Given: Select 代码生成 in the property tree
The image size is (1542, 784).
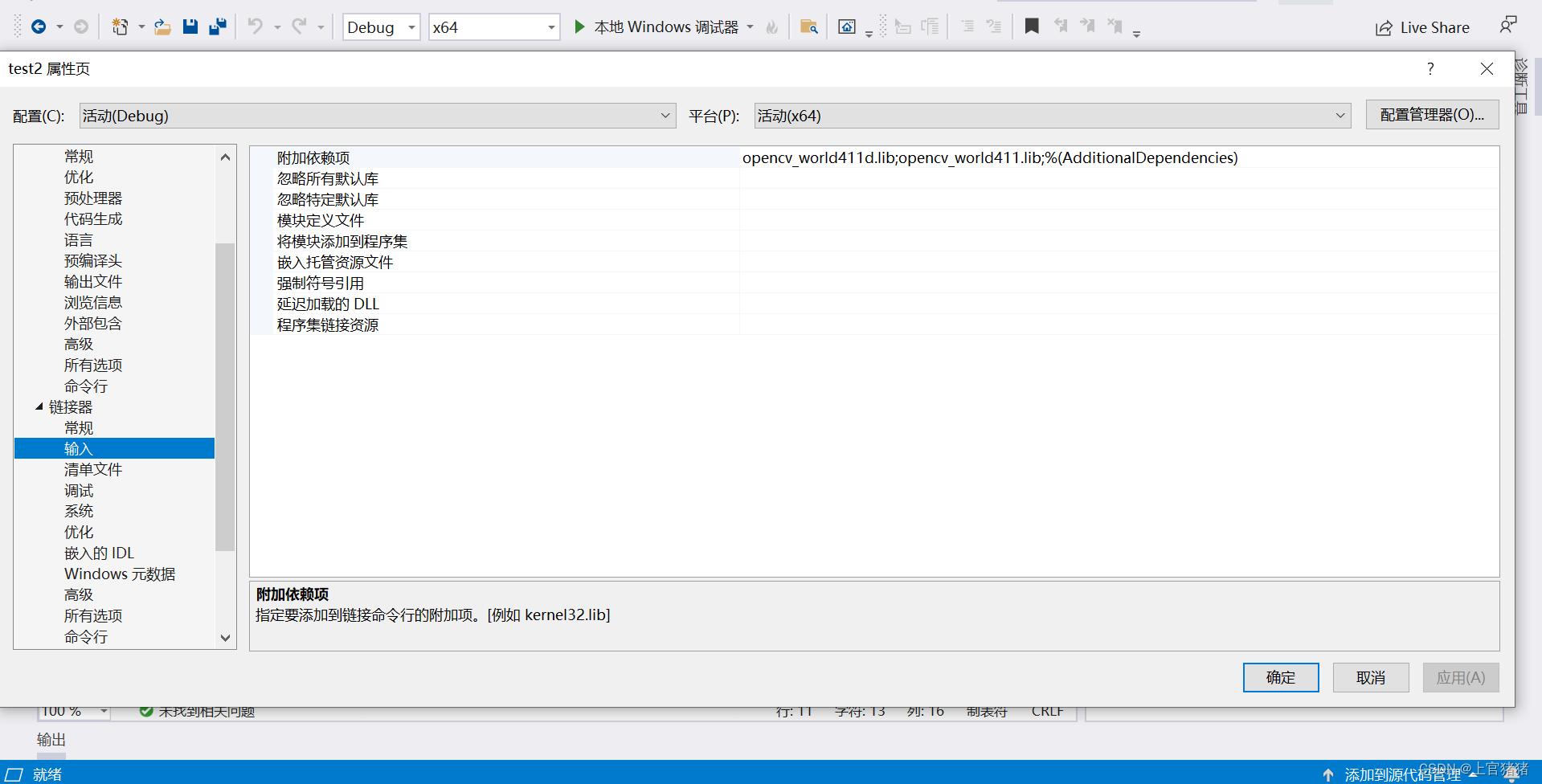Looking at the screenshot, I should coord(93,218).
